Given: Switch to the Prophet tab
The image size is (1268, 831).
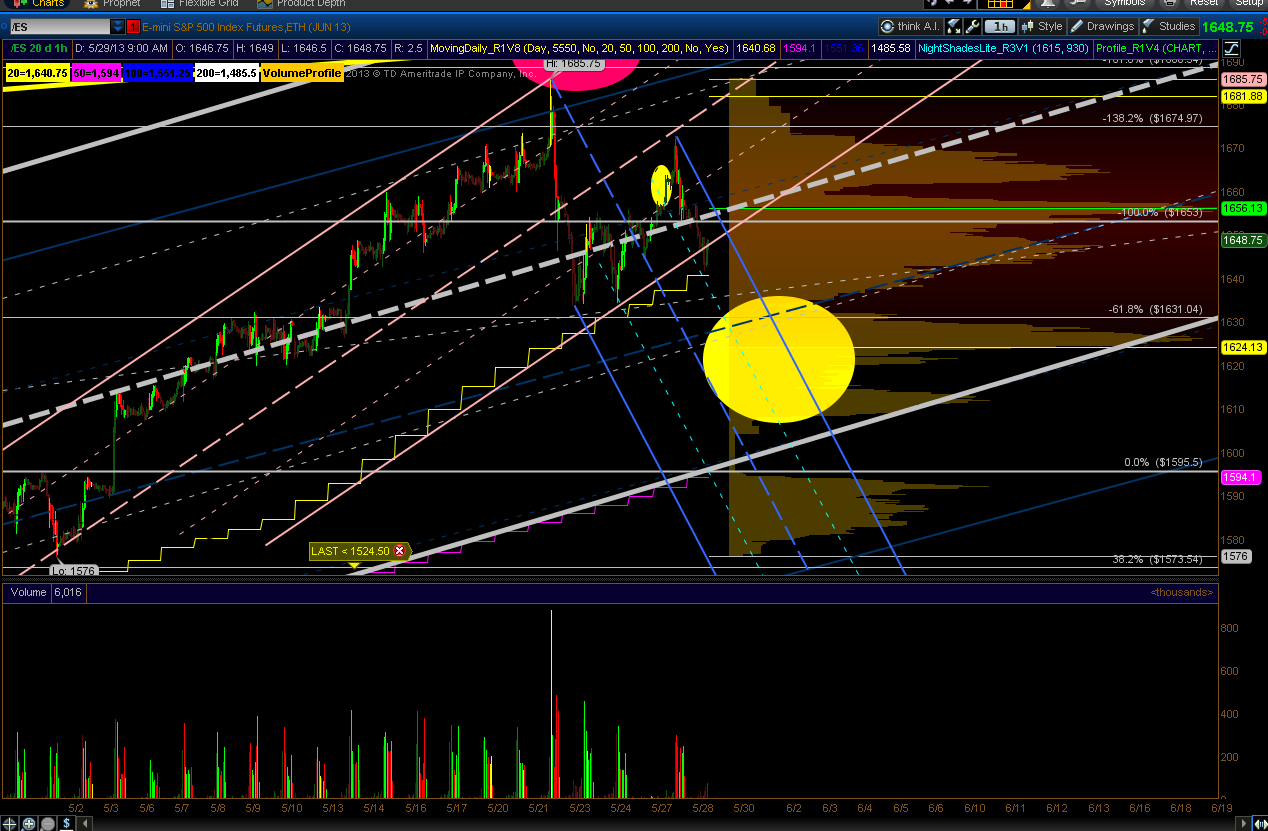Looking at the screenshot, I should (112, 3).
